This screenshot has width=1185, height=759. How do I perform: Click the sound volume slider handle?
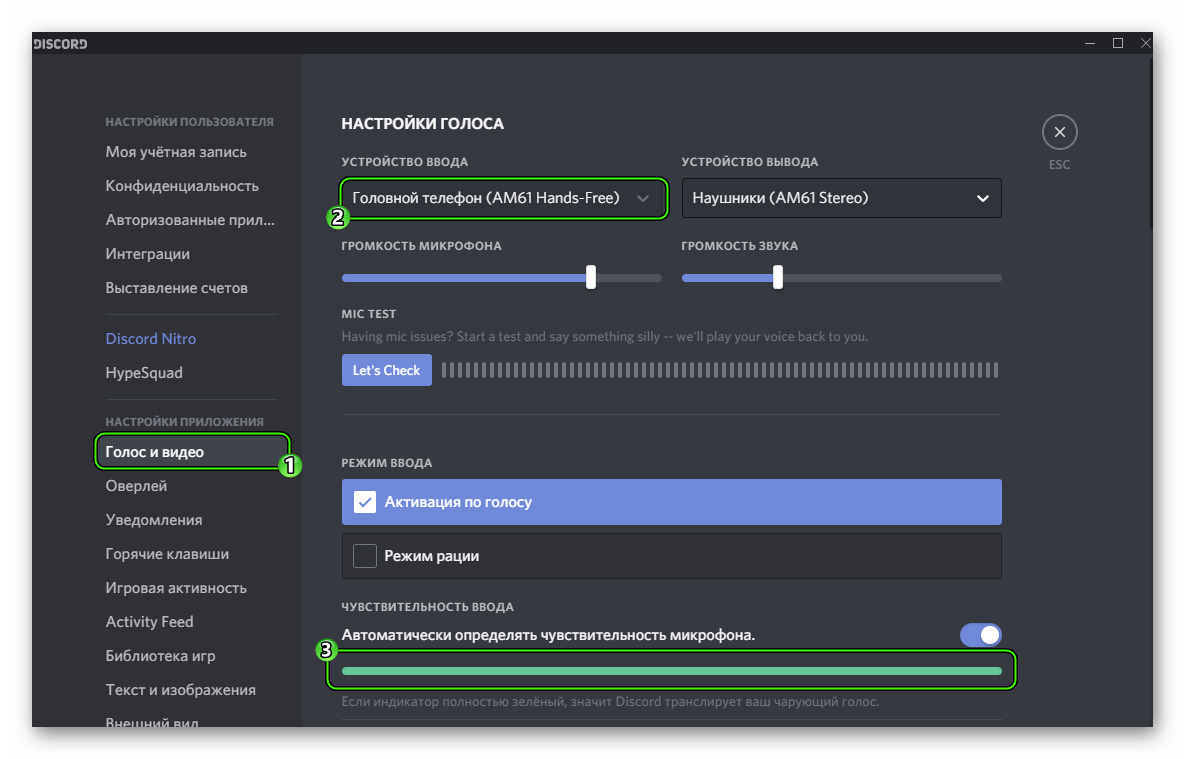tap(778, 277)
